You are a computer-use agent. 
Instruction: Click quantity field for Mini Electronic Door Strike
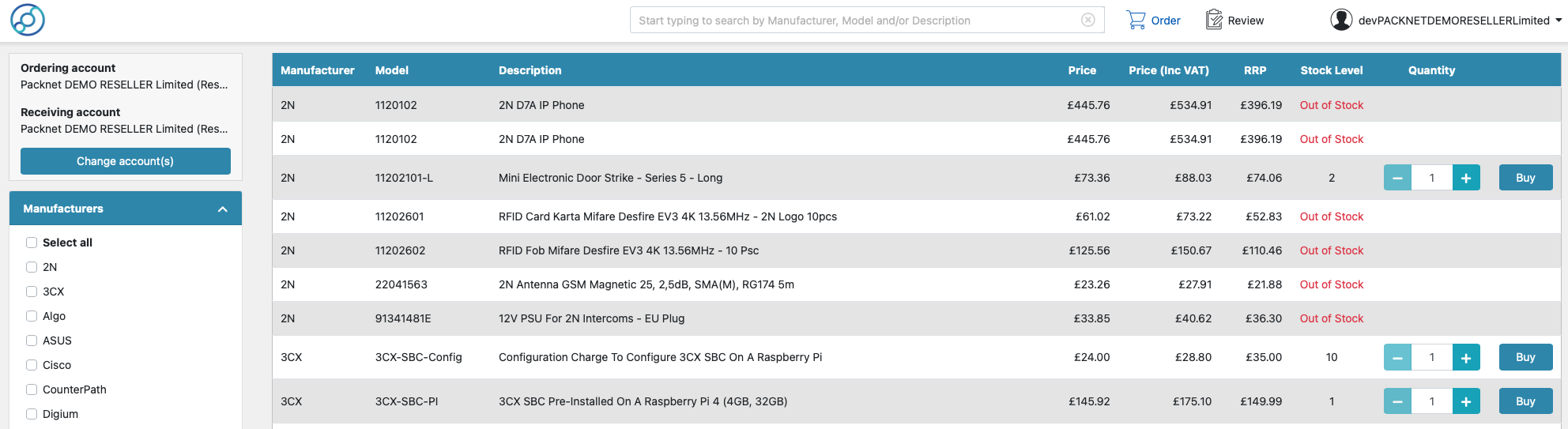[x=1432, y=178]
